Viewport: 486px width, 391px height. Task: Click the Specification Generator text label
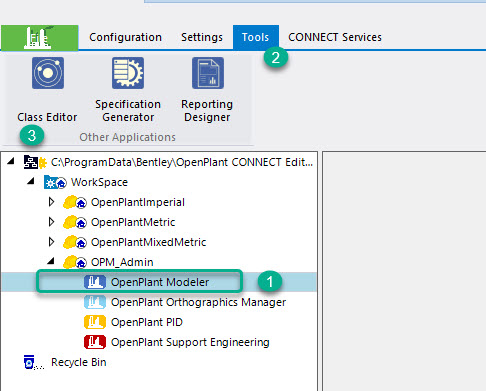pyautogui.click(x=128, y=111)
